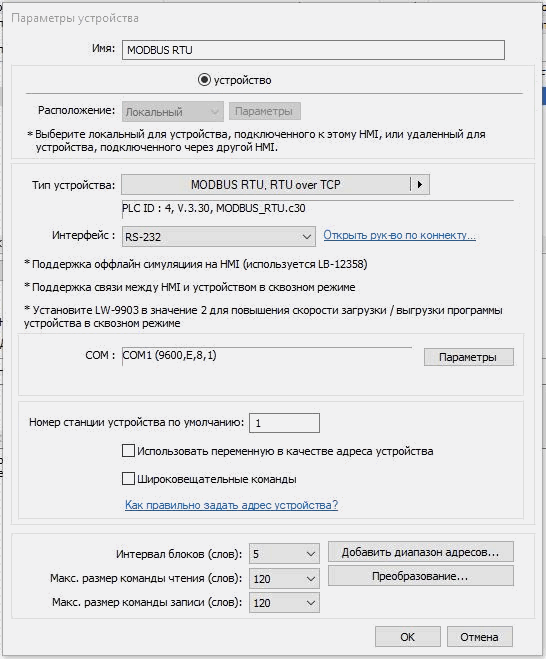This screenshot has width=546, height=659.
Task: Select the устройство radio button
Action: click(x=204, y=80)
